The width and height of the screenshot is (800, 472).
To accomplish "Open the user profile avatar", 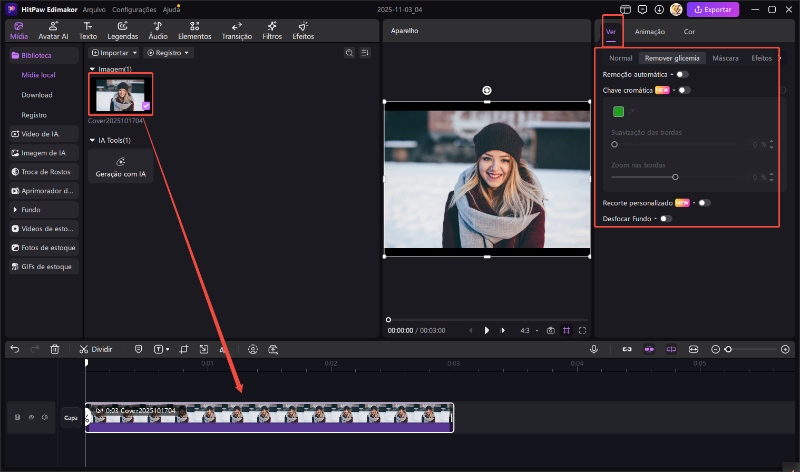I will pyautogui.click(x=676, y=9).
